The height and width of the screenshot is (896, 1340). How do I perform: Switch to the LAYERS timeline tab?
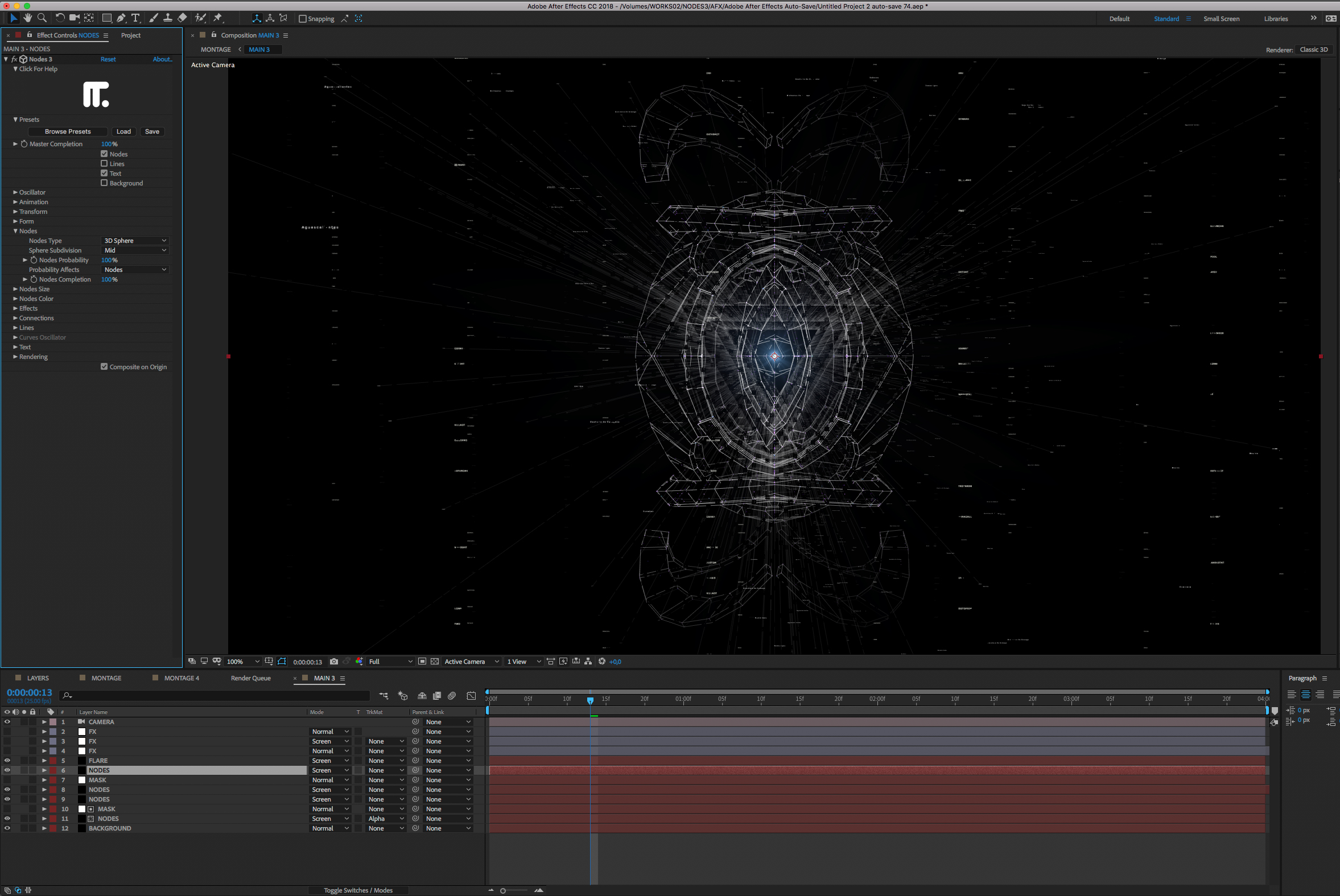coord(38,678)
